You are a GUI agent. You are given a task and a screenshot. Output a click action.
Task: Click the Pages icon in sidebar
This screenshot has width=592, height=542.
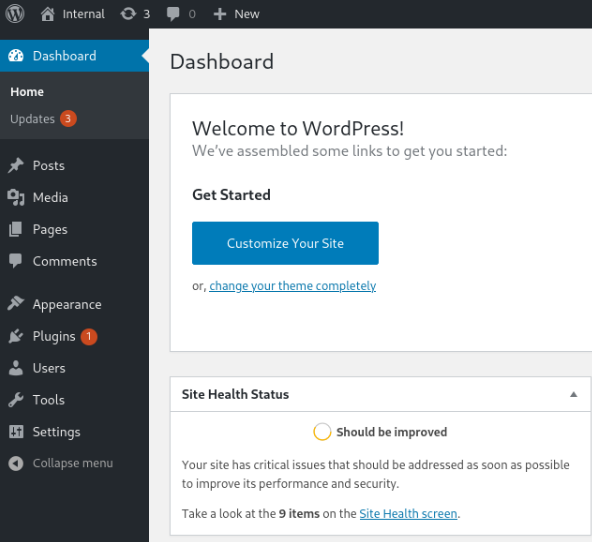pos(15,229)
